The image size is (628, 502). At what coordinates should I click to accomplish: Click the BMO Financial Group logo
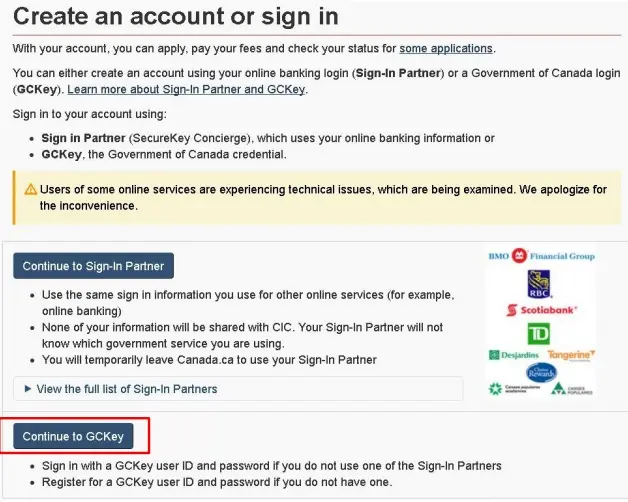pyautogui.click(x=541, y=256)
